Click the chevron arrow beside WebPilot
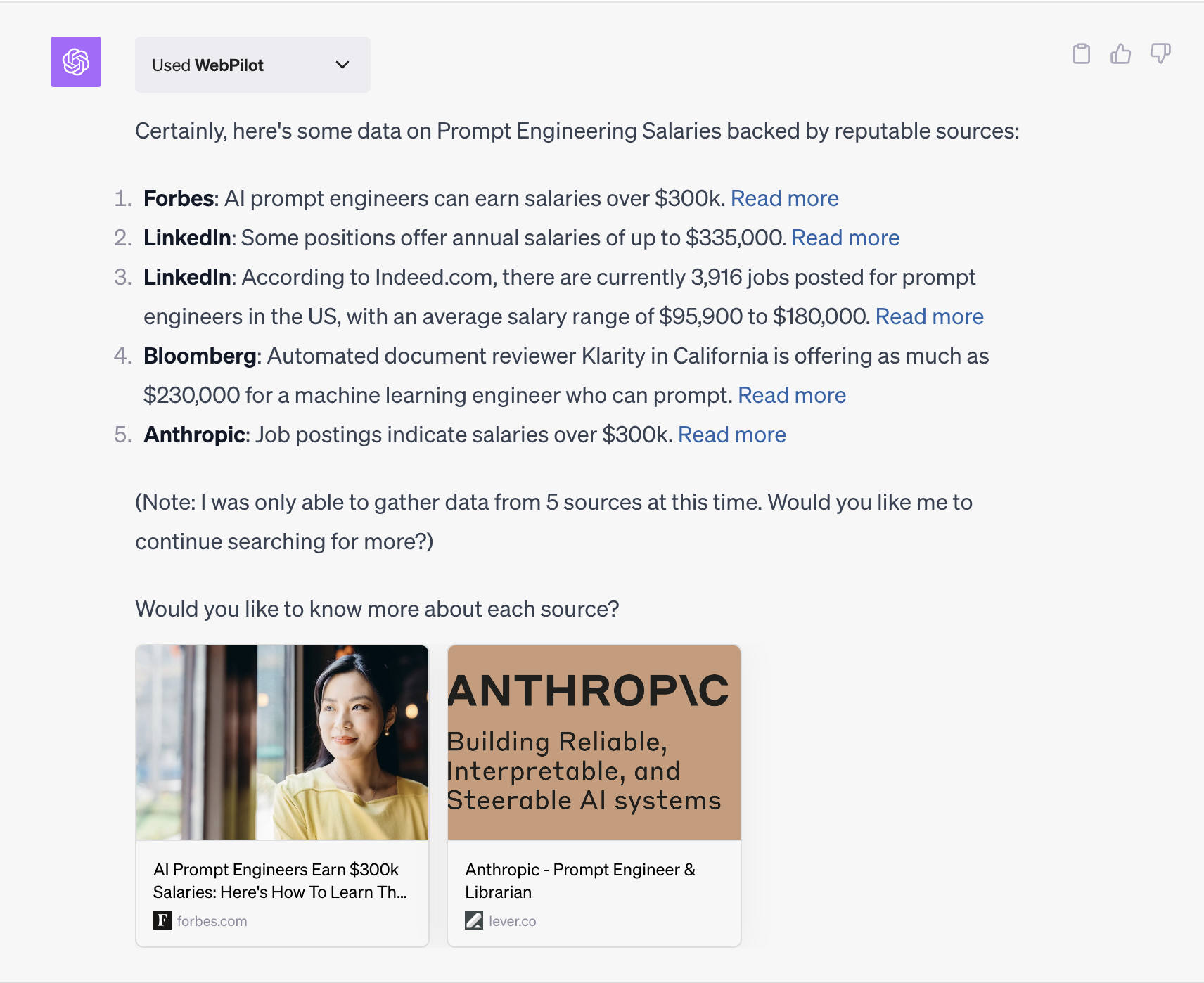The image size is (1204, 983). pyautogui.click(x=342, y=65)
